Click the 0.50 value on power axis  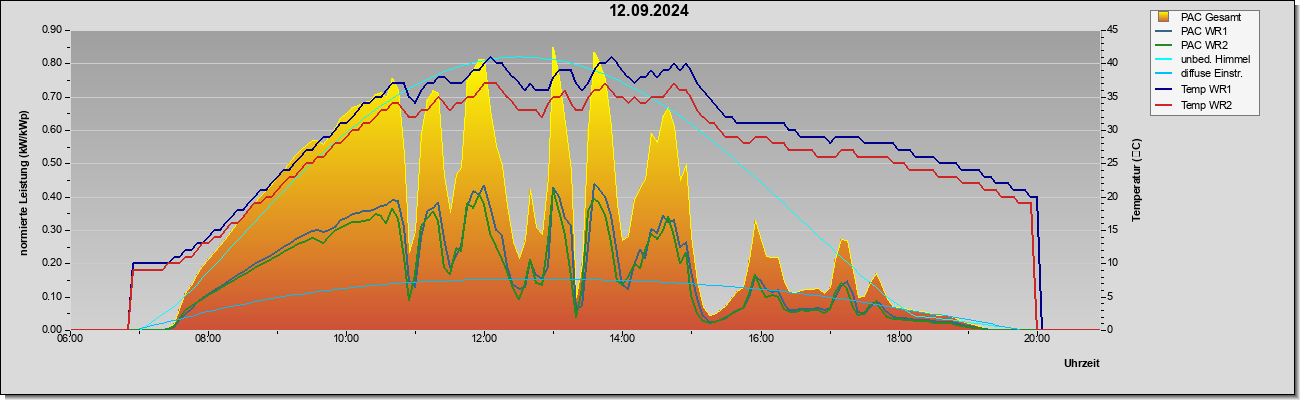click(53, 163)
